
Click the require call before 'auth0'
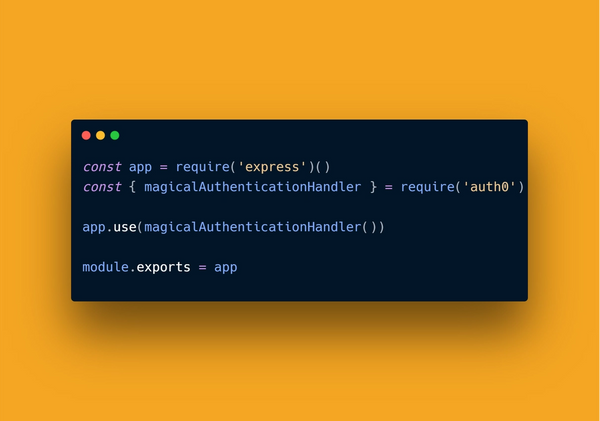(427, 187)
